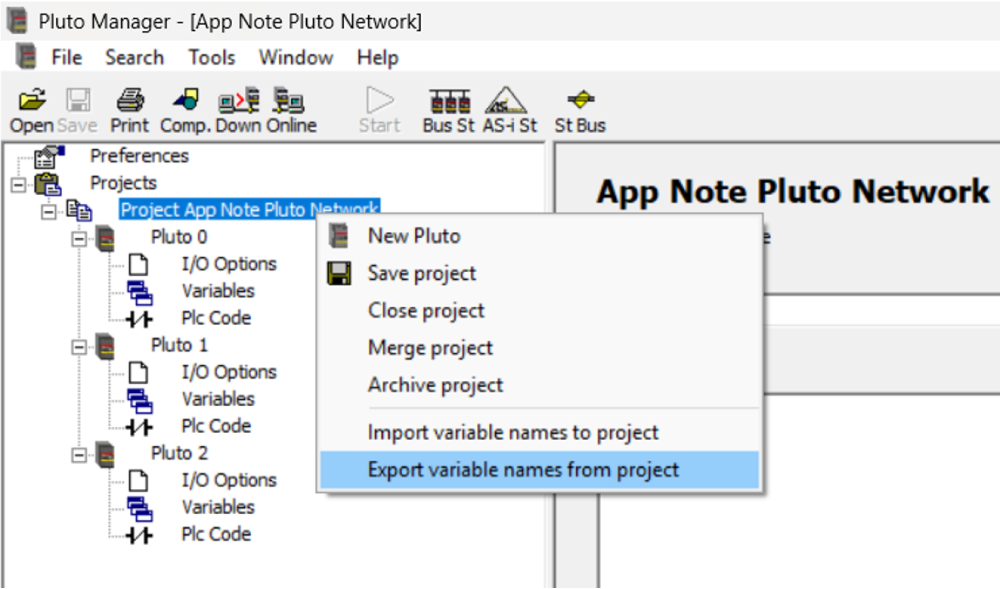The width and height of the screenshot is (1000, 589).
Task: Click the Variables icon under Pluto 2
Action: pos(140,509)
